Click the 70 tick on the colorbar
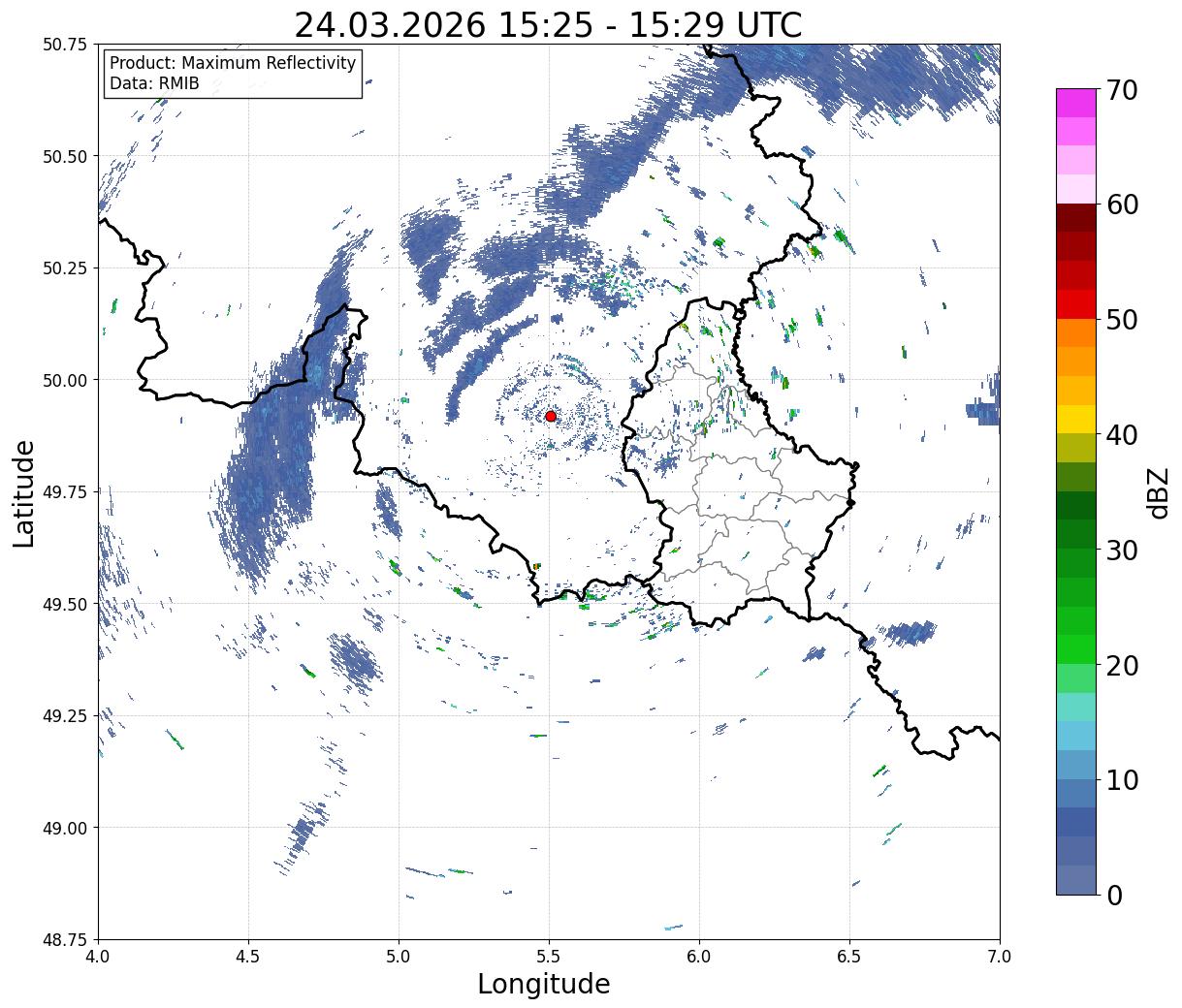 point(1123,89)
